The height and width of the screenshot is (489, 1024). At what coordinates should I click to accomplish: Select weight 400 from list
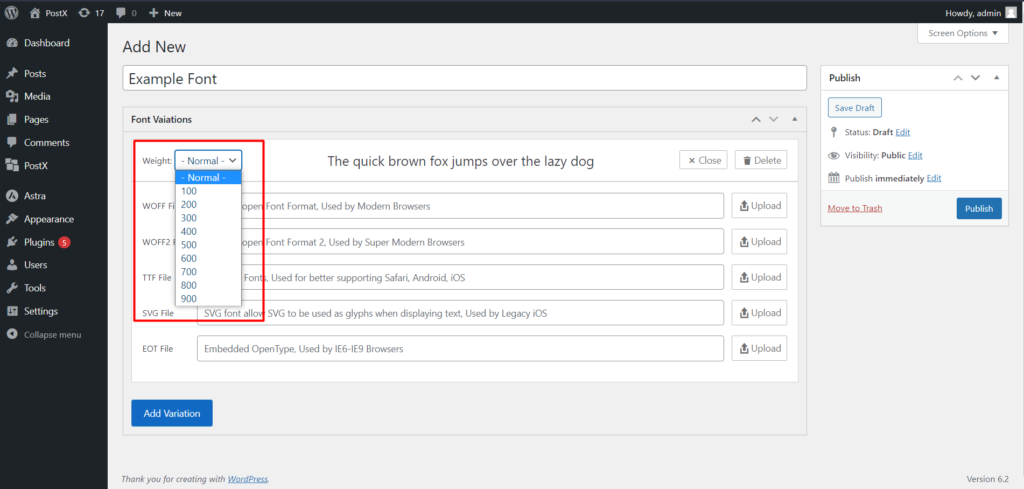pyautogui.click(x=208, y=231)
